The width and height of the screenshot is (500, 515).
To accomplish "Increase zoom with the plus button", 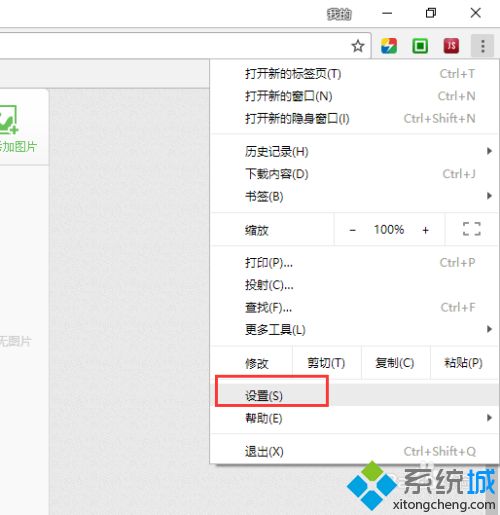I will [x=425, y=230].
